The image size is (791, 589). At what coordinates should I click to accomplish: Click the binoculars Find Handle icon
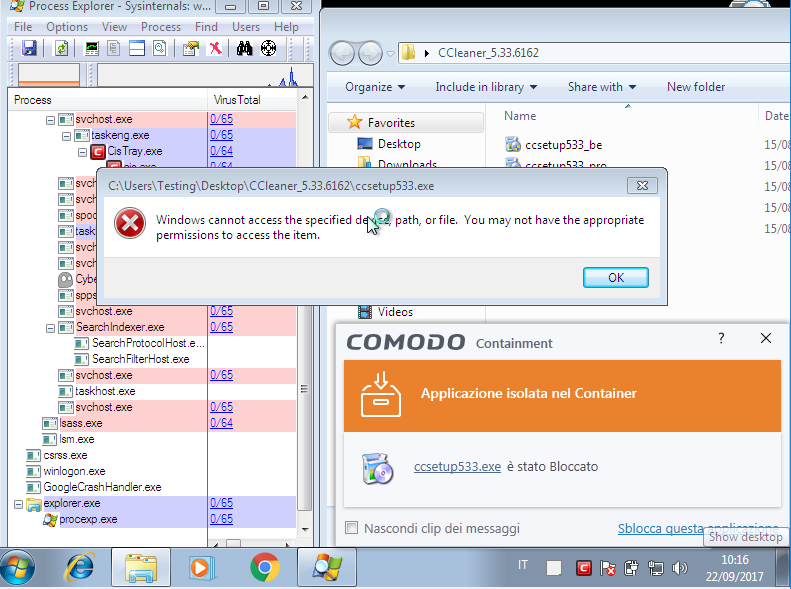click(x=245, y=48)
